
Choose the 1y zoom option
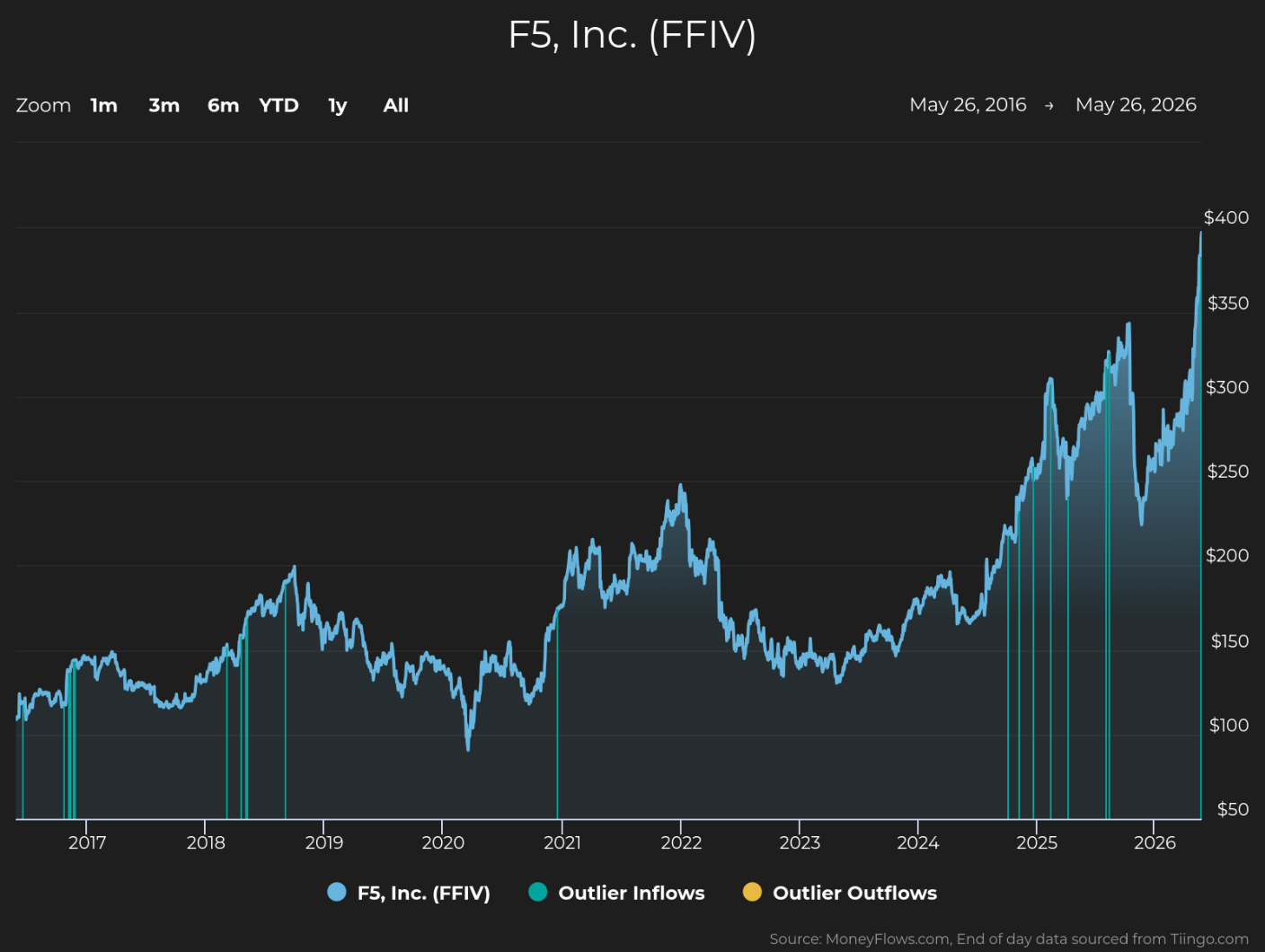pyautogui.click(x=338, y=105)
